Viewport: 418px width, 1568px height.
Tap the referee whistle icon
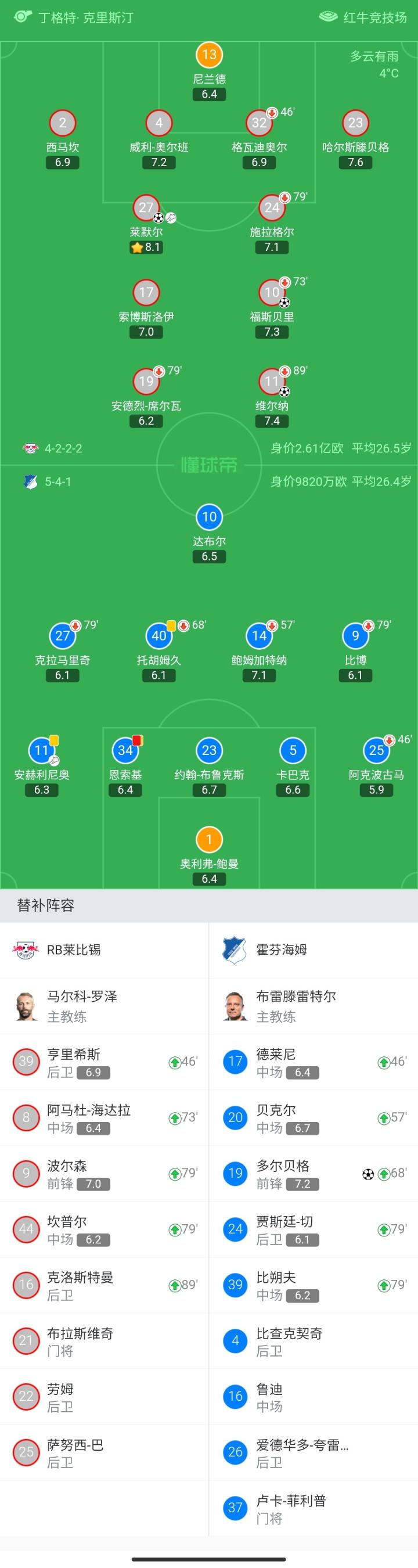pyautogui.click(x=23, y=16)
